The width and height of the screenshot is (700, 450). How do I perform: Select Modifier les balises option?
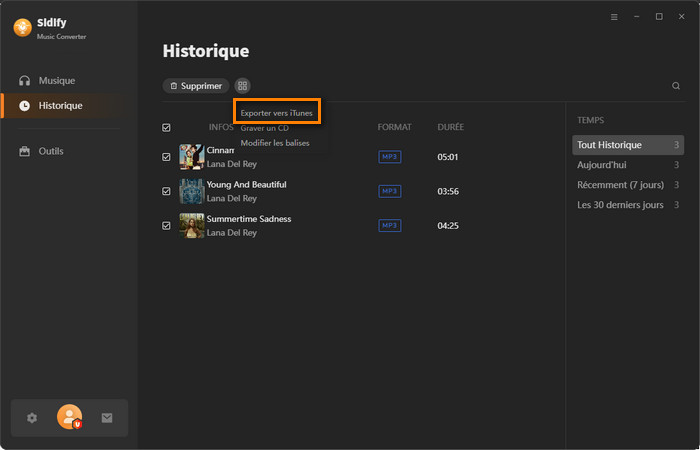point(275,143)
